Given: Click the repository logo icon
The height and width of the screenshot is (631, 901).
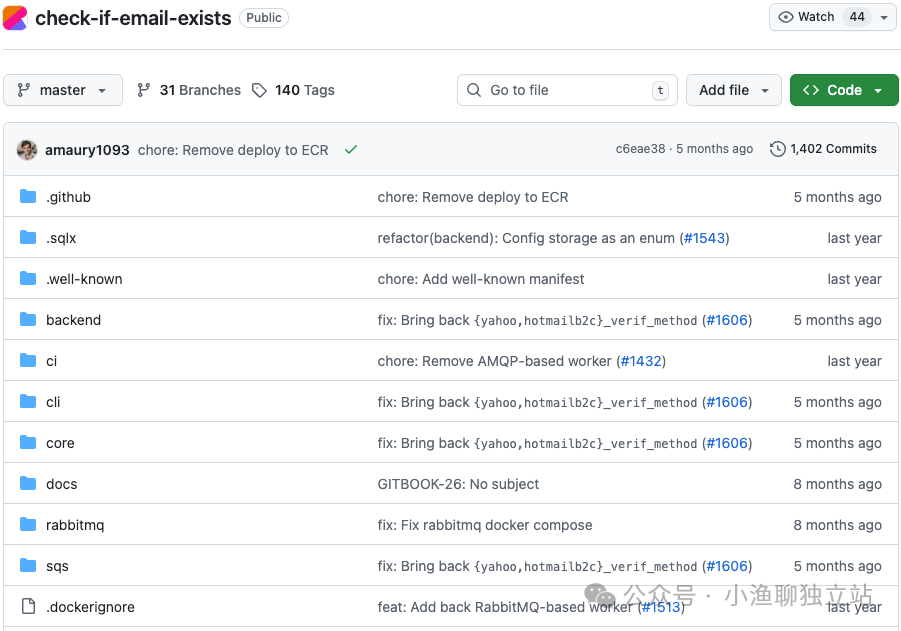Looking at the screenshot, I should coord(15,18).
